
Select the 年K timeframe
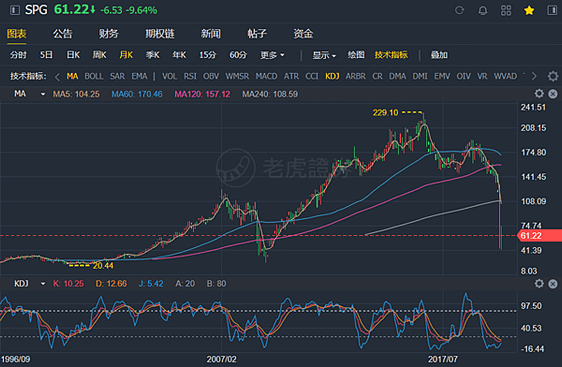pos(179,55)
